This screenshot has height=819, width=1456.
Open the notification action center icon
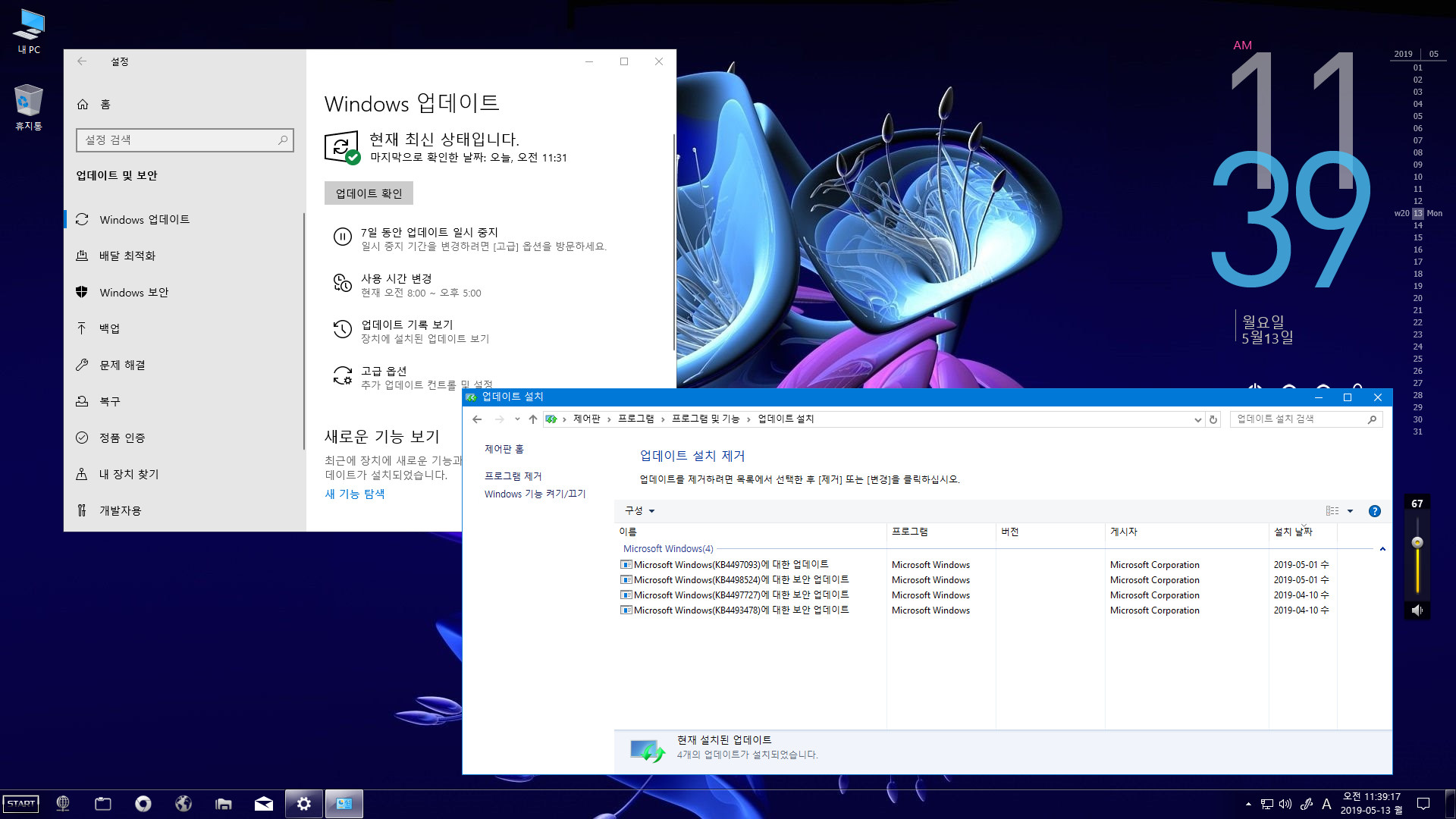1423,804
